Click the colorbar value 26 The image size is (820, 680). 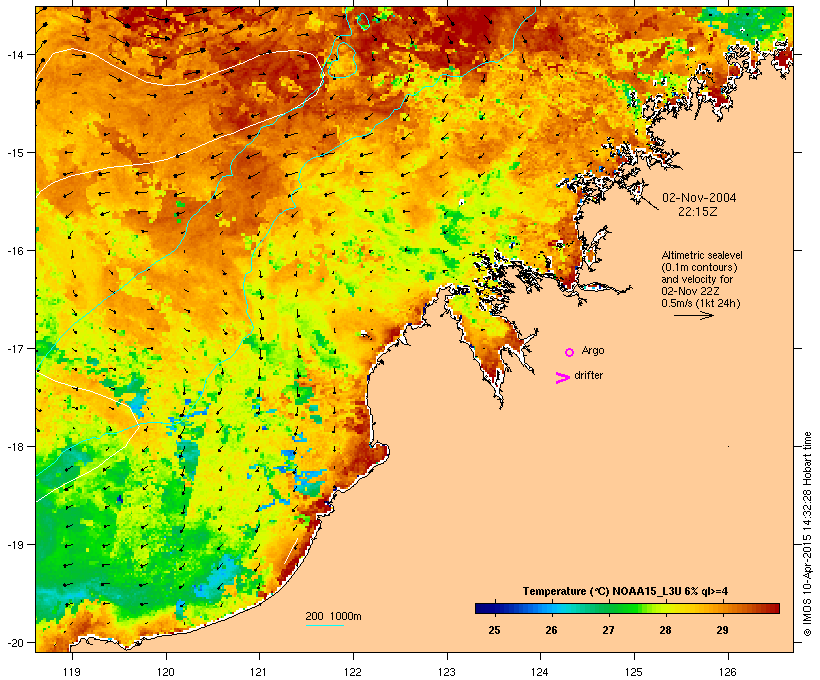tap(551, 630)
